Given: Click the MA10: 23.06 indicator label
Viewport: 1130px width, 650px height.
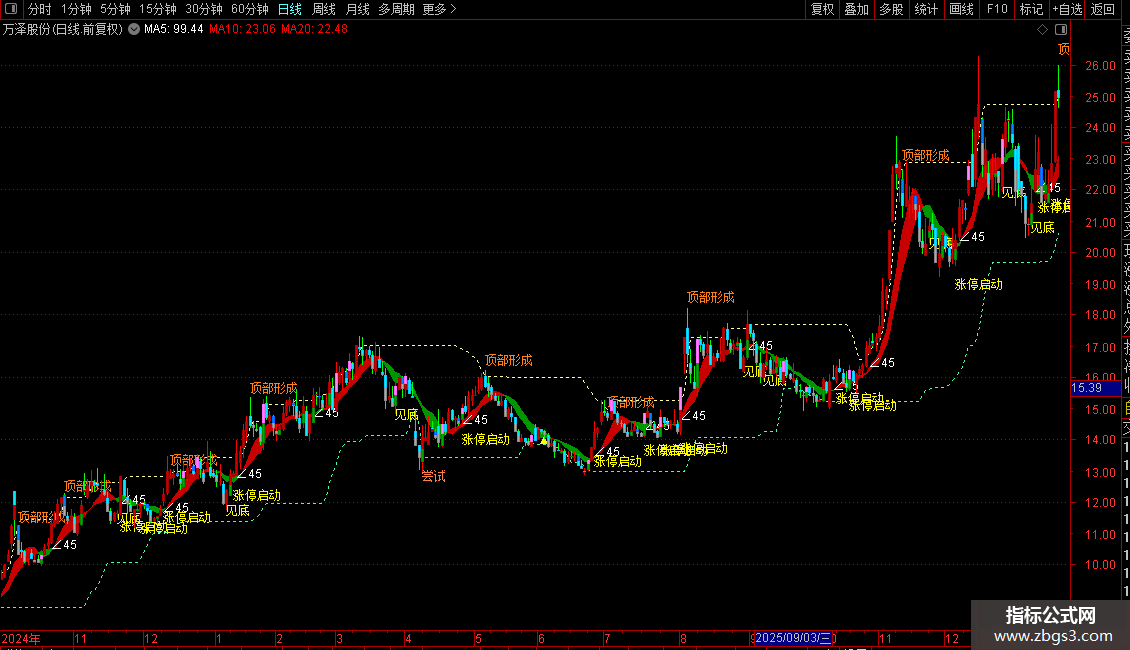Looking at the screenshot, I should click(242, 30).
